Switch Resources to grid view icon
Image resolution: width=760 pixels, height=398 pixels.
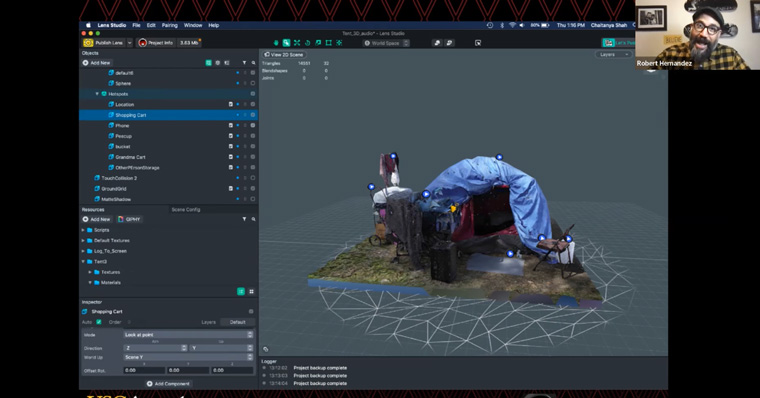pyautogui.click(x=251, y=291)
